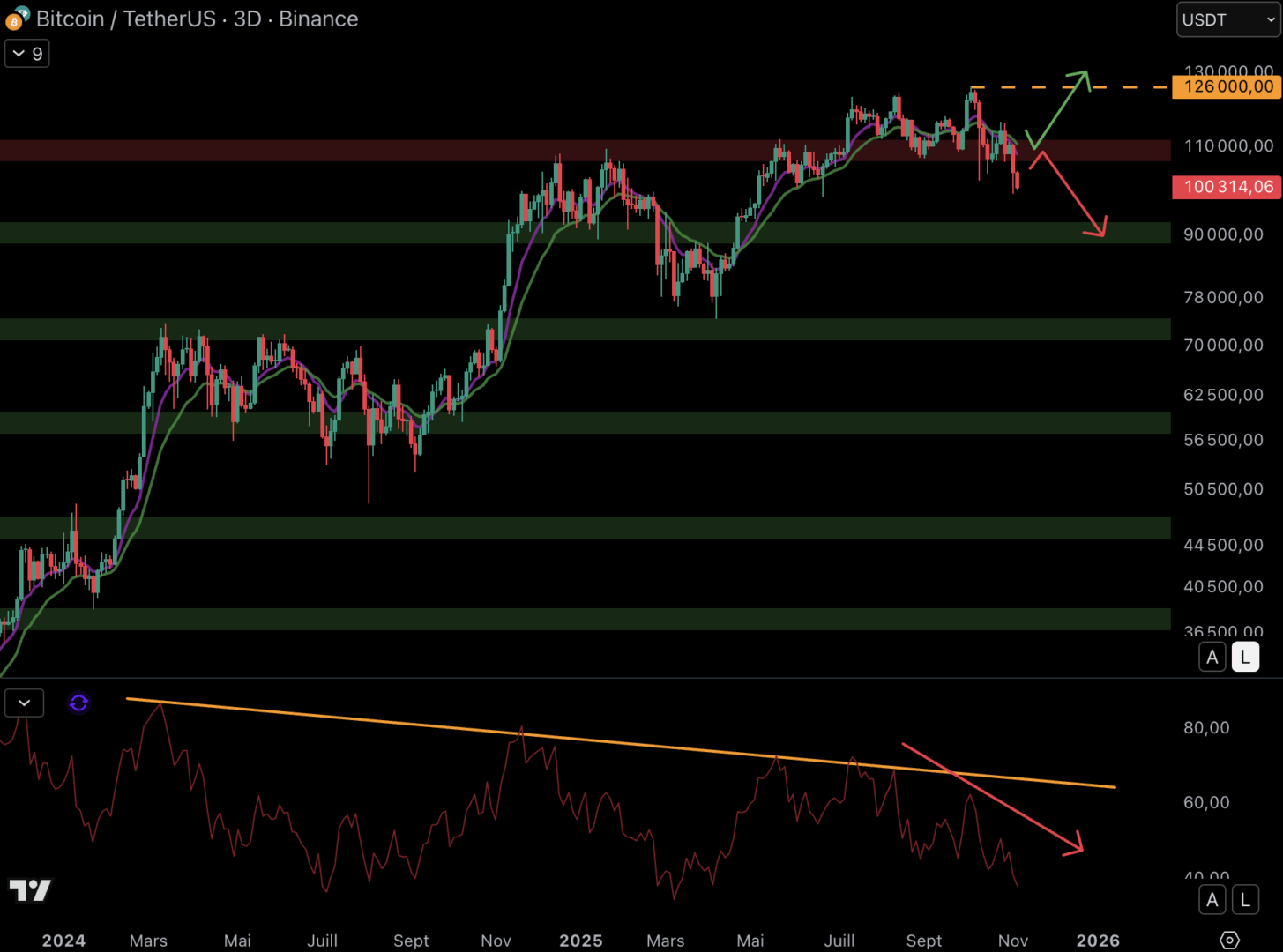Click the orange 126 000,00 price label
Viewport: 1283px width, 952px height.
point(1227,86)
